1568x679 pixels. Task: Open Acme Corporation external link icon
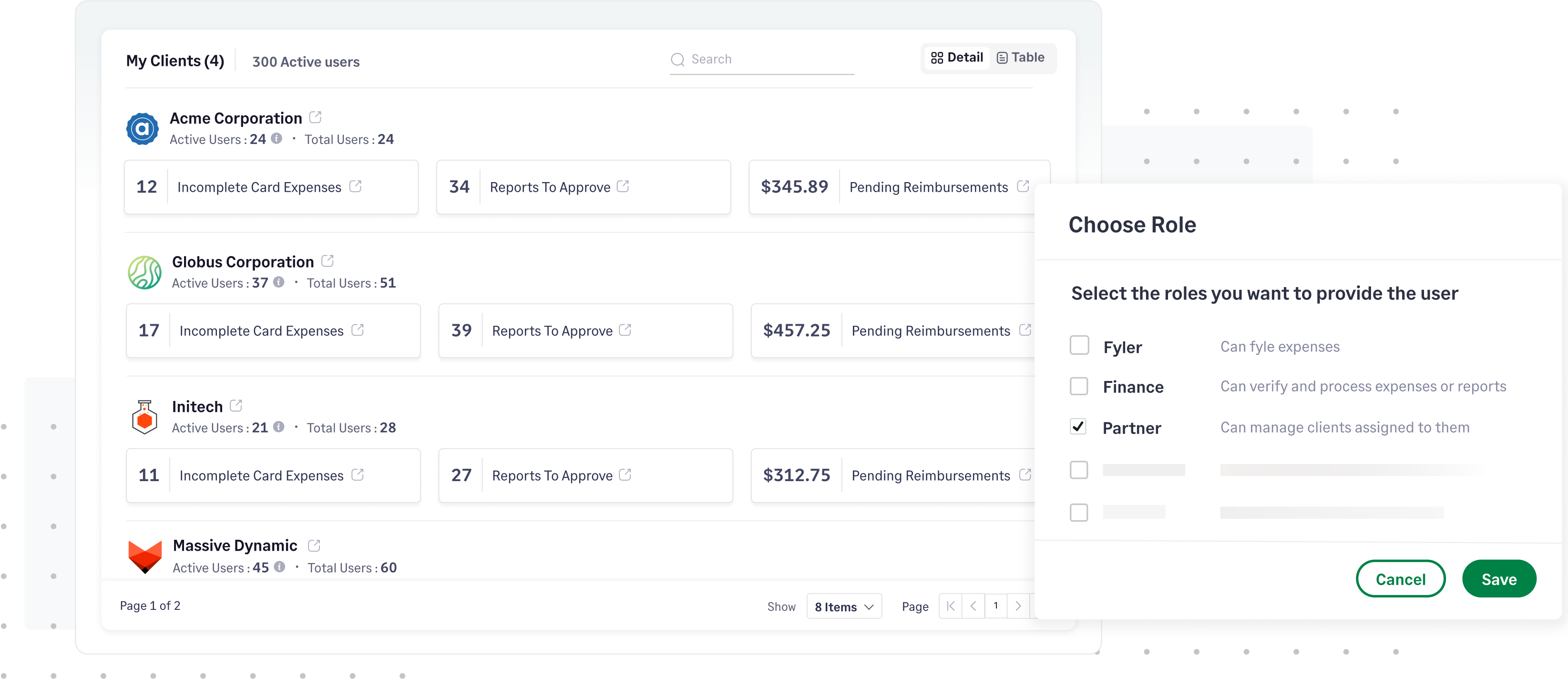[x=315, y=117]
